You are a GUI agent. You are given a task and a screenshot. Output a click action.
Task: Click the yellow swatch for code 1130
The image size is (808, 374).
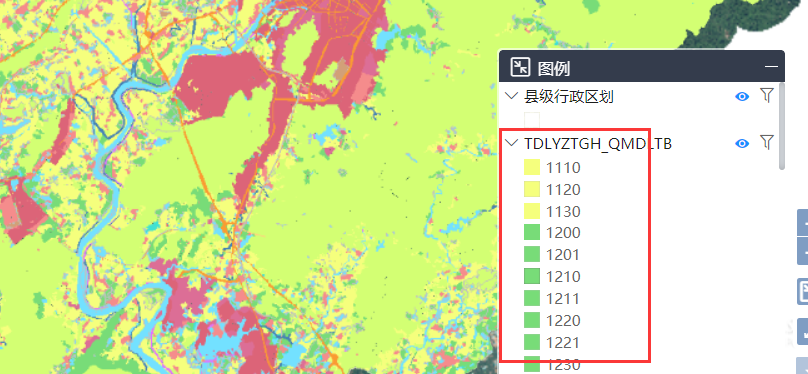tap(532, 211)
